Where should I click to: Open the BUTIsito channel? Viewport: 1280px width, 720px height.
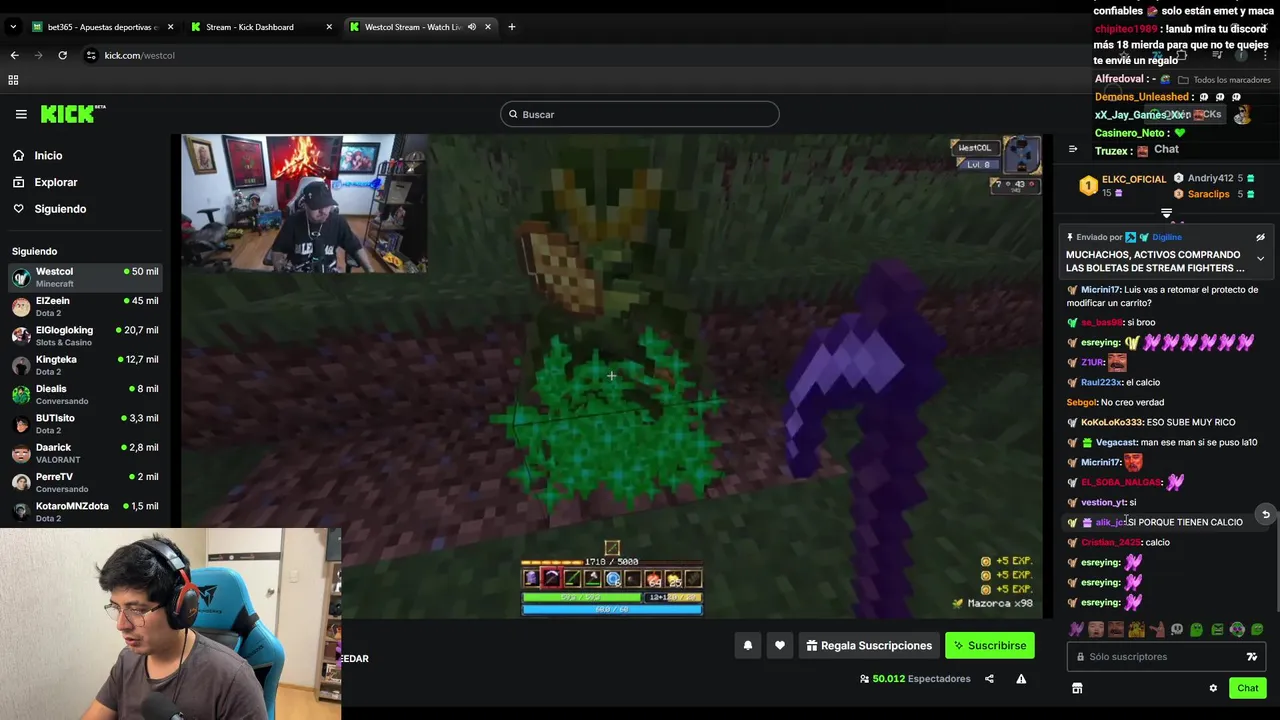tap(85, 424)
